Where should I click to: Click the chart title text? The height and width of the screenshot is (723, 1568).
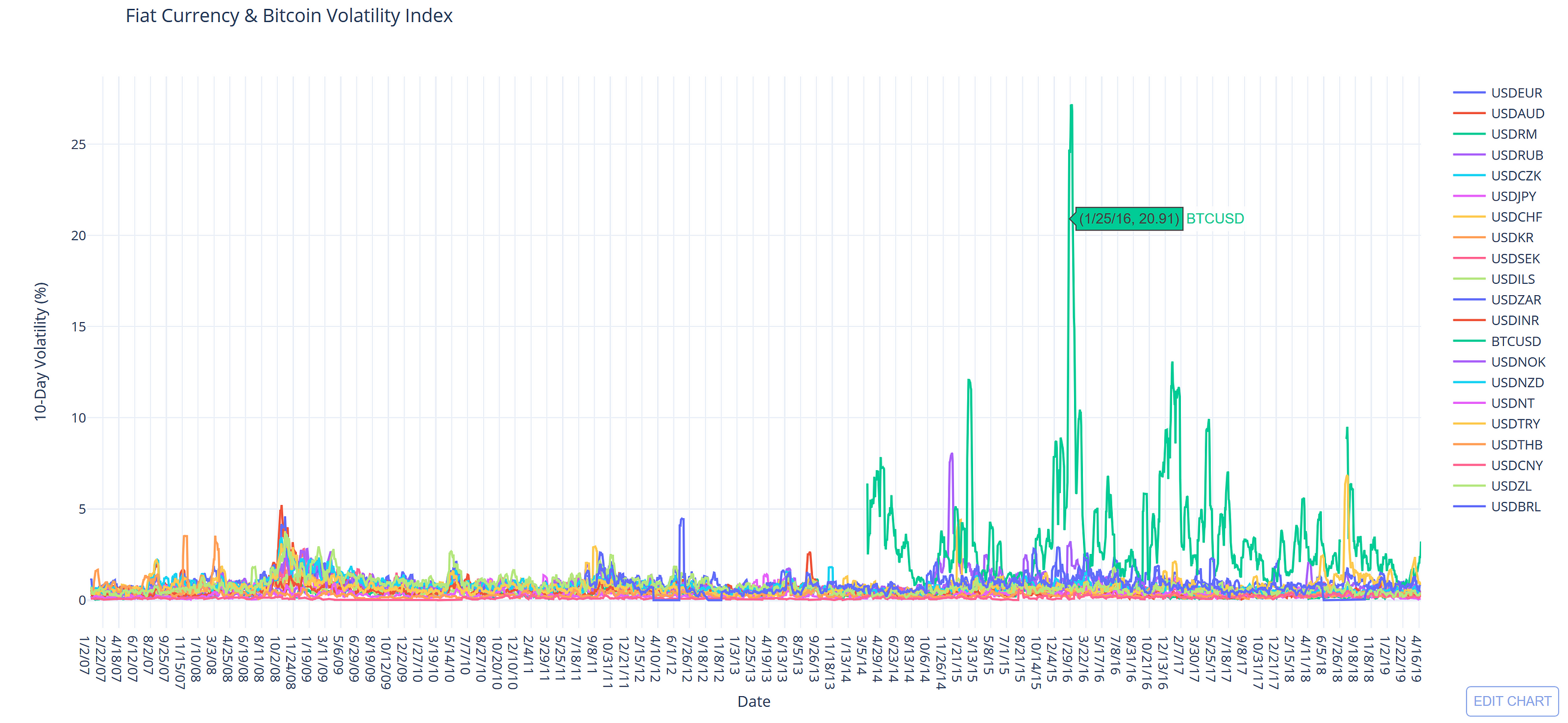[289, 16]
